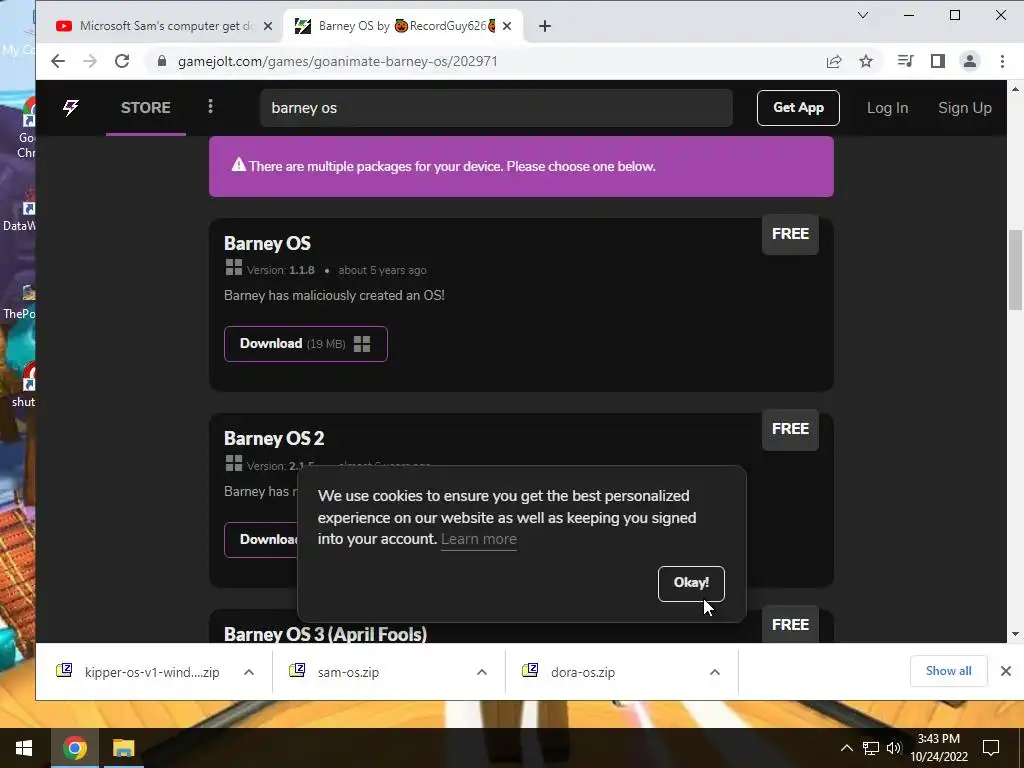Share this page using share icon
Image resolution: width=1024 pixels, height=768 pixels.
(x=834, y=61)
